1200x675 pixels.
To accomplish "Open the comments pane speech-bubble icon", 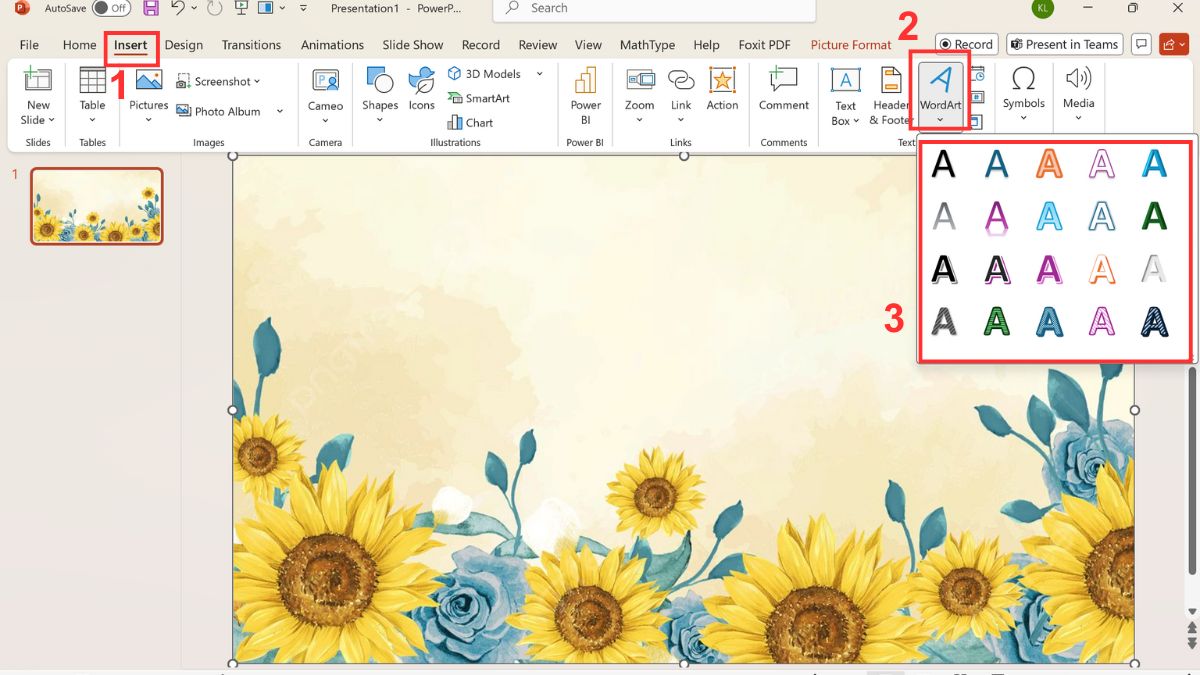I will coord(1140,44).
